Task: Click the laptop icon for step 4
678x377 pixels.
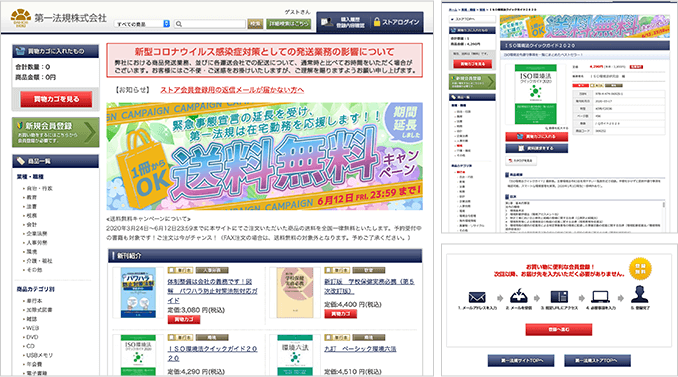Action: tap(601, 297)
